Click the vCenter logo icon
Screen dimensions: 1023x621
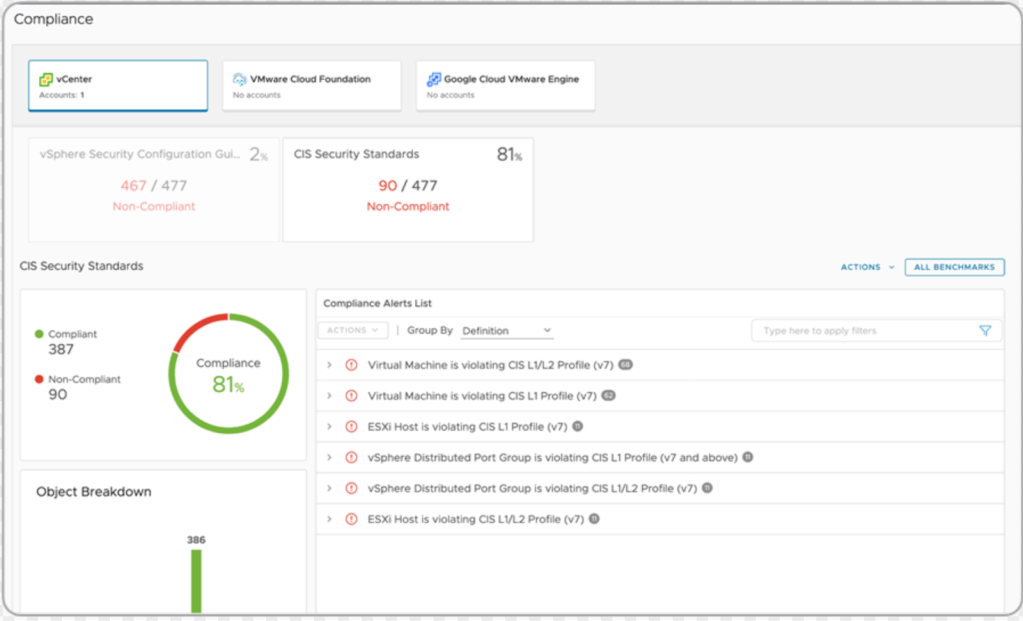pos(46,80)
